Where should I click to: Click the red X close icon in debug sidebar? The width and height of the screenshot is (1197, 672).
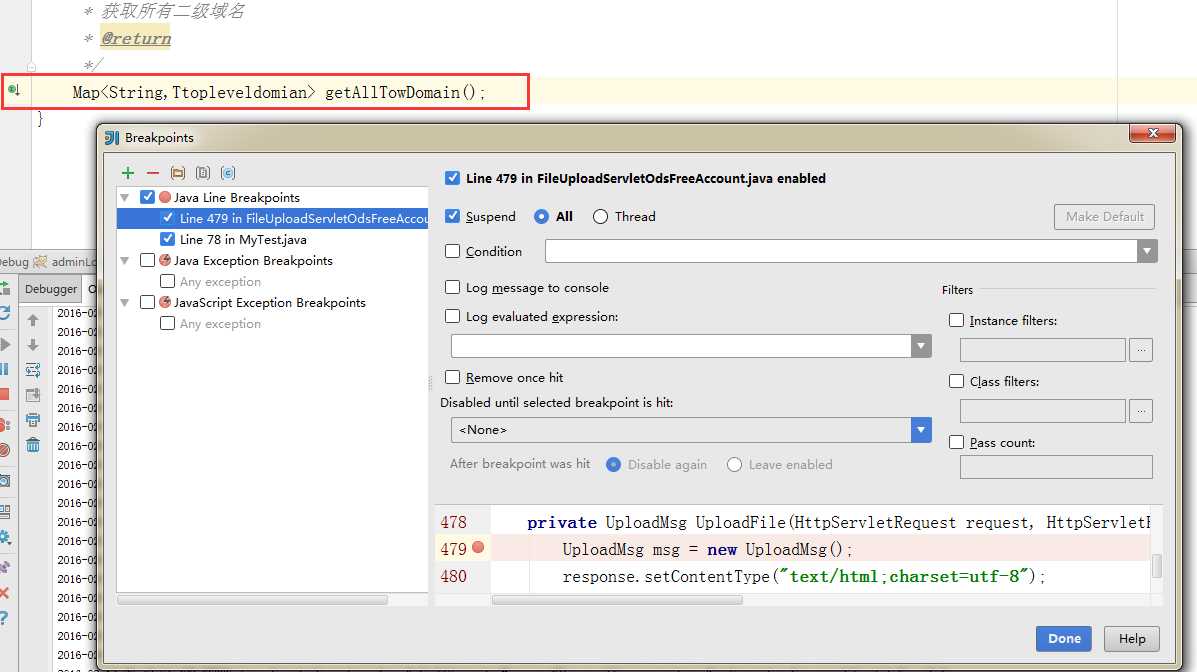point(4,593)
